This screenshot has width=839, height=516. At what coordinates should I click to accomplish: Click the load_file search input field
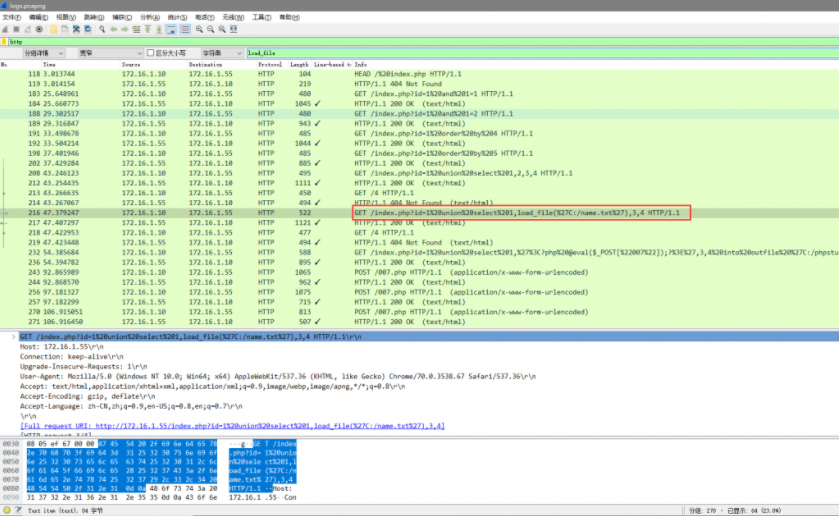[x=543, y=53]
